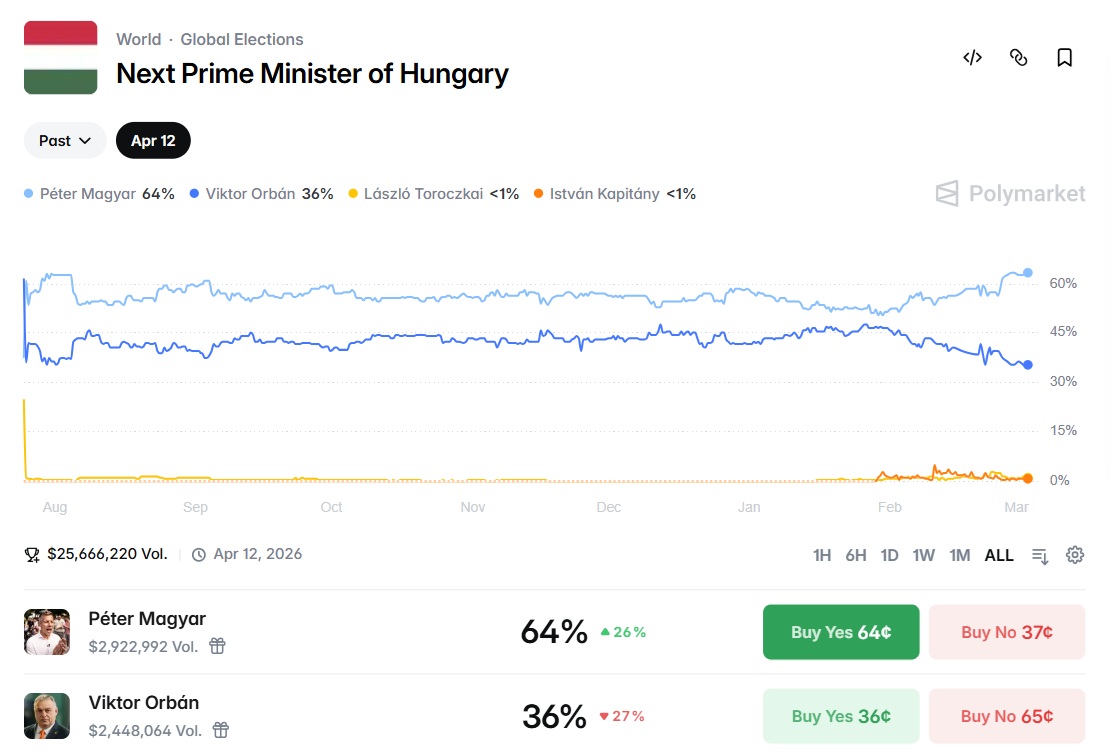Open chart settings gear icon
Image resolution: width=1111 pixels, height=756 pixels.
pos(1075,555)
